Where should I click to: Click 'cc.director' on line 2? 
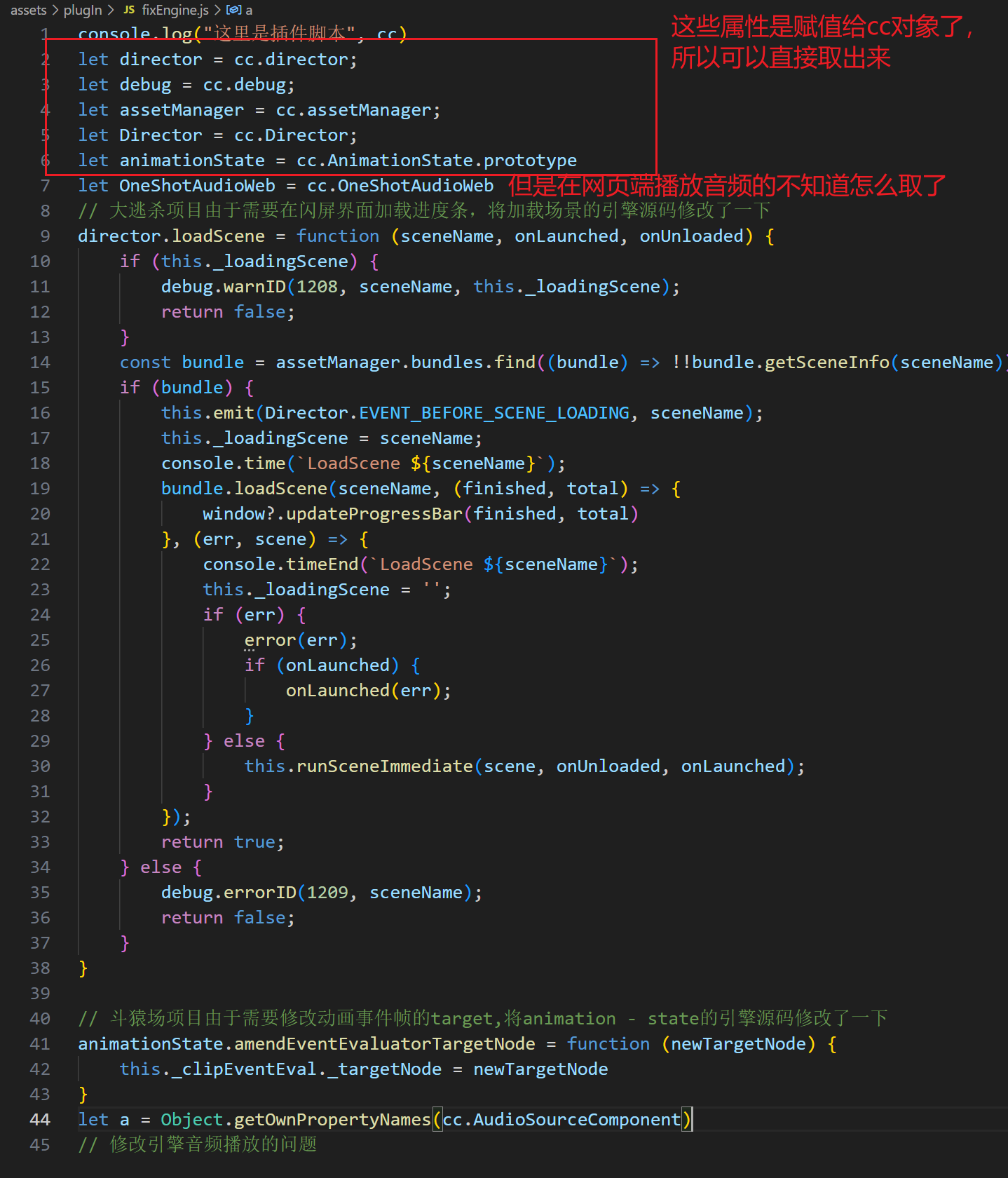coord(291,60)
